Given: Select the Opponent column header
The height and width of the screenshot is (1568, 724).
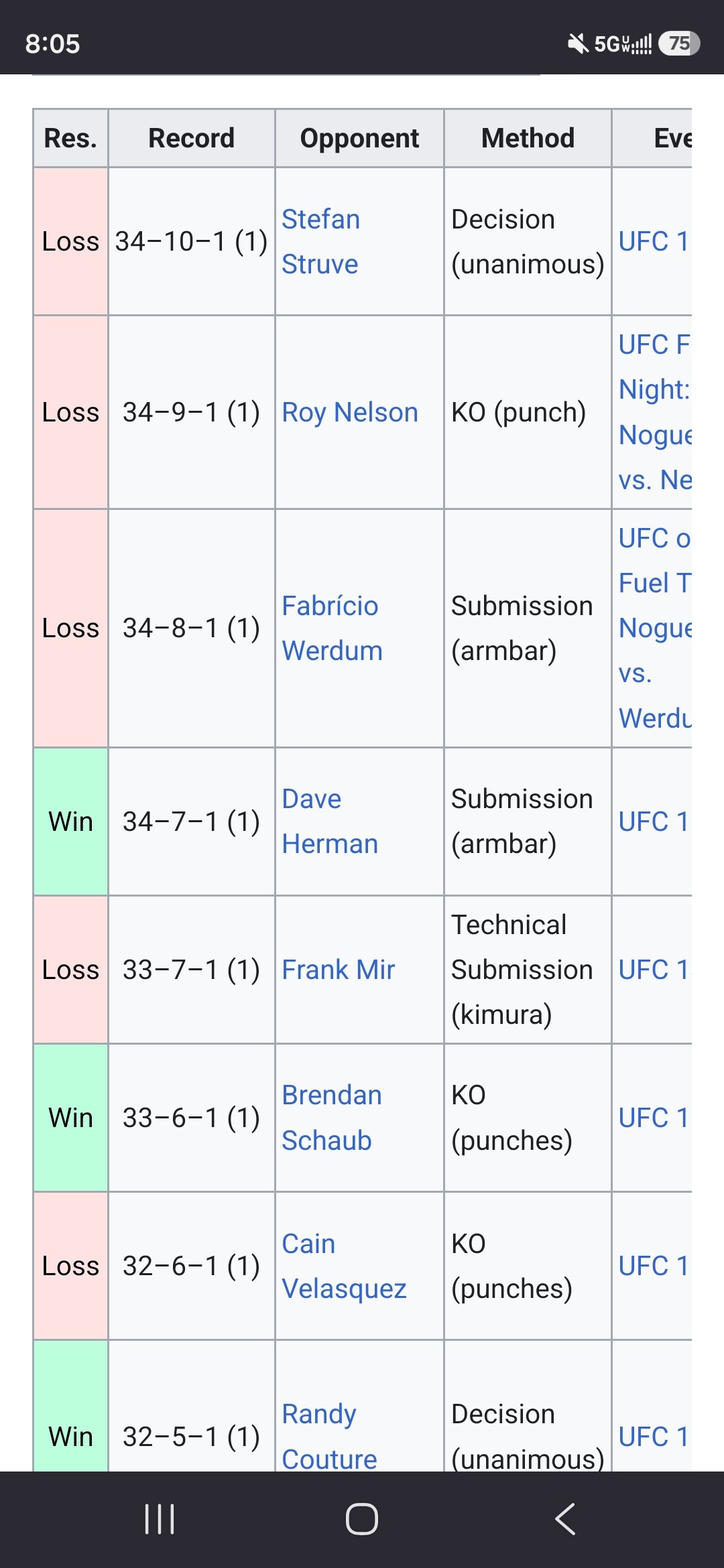Looking at the screenshot, I should coord(359,138).
